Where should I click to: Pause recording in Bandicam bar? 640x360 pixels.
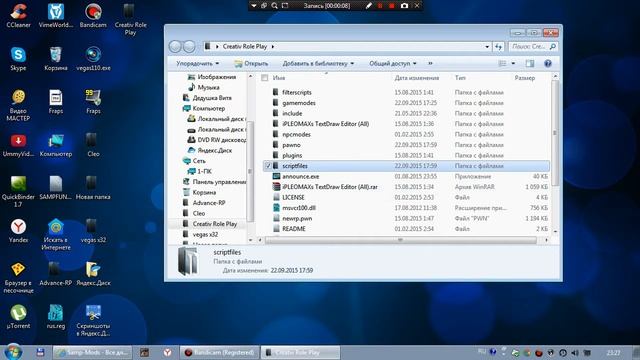click(380, 6)
